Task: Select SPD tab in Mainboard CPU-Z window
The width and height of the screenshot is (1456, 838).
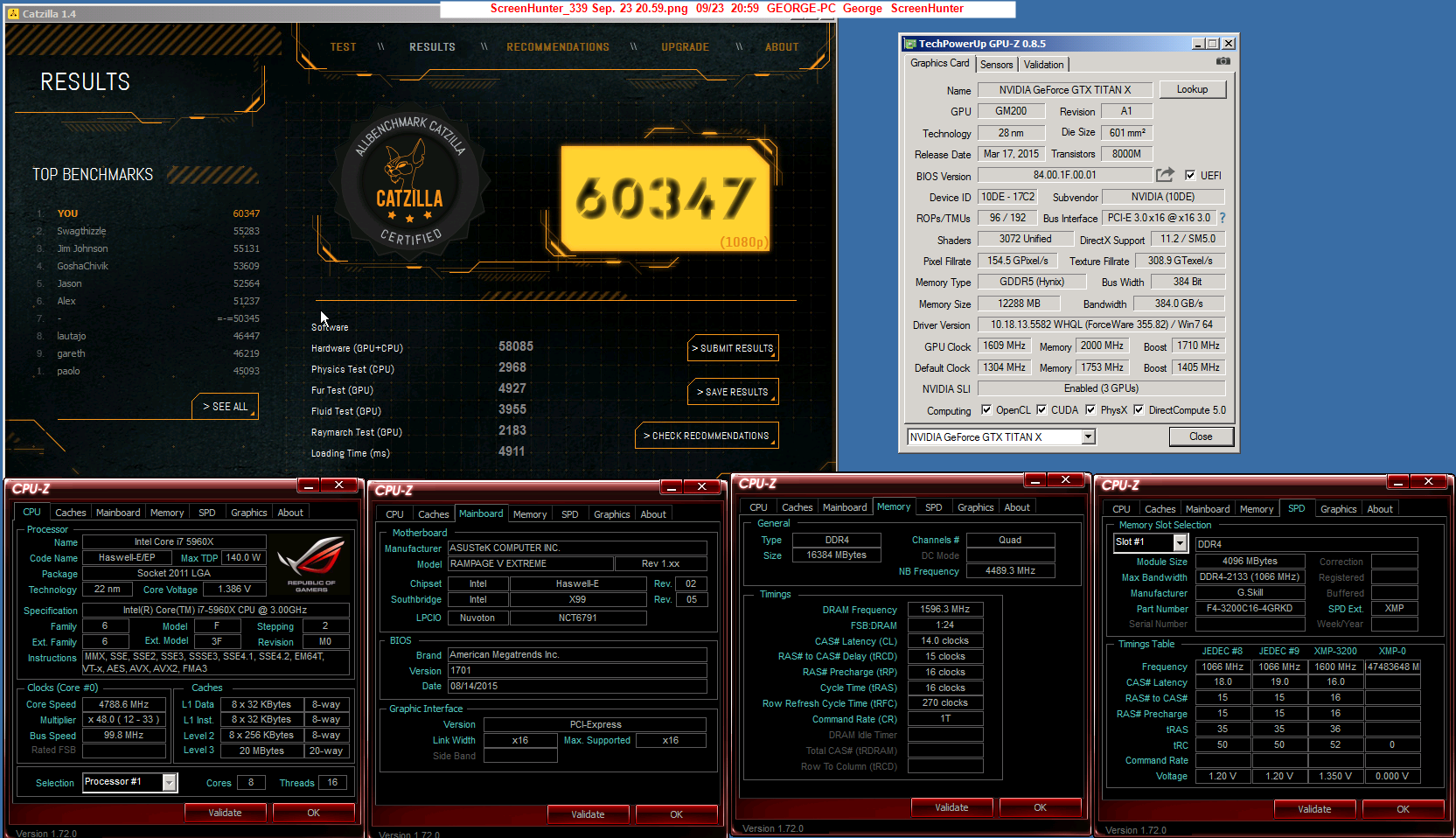Action: (x=570, y=514)
